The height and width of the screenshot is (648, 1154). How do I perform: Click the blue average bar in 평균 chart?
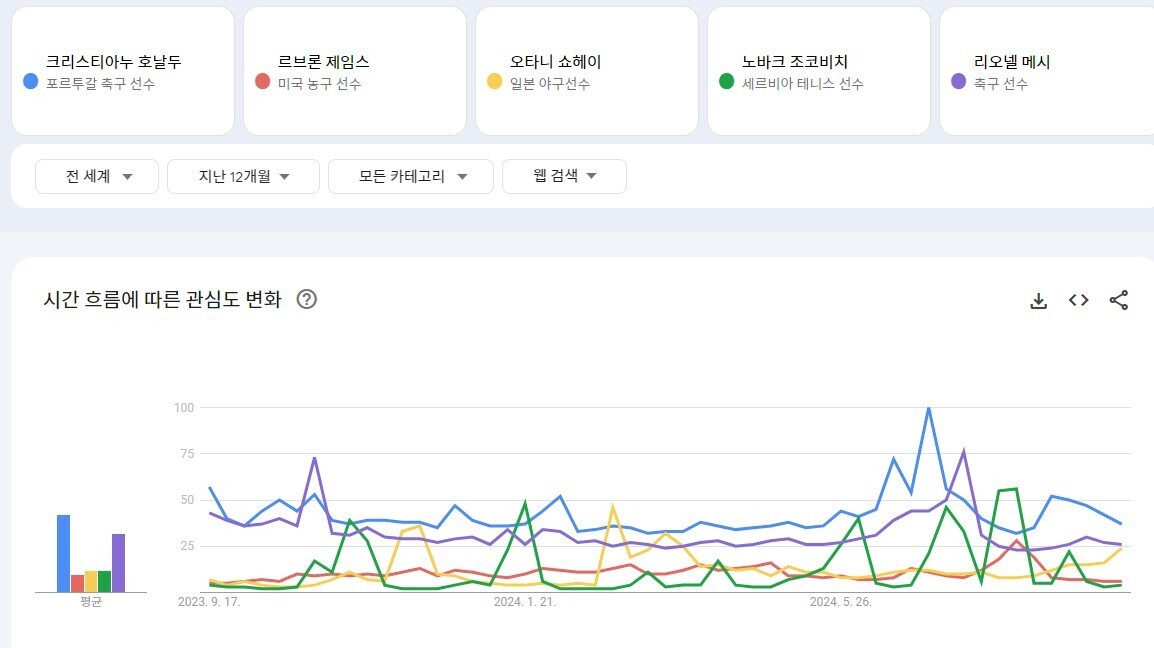pyautogui.click(x=63, y=553)
